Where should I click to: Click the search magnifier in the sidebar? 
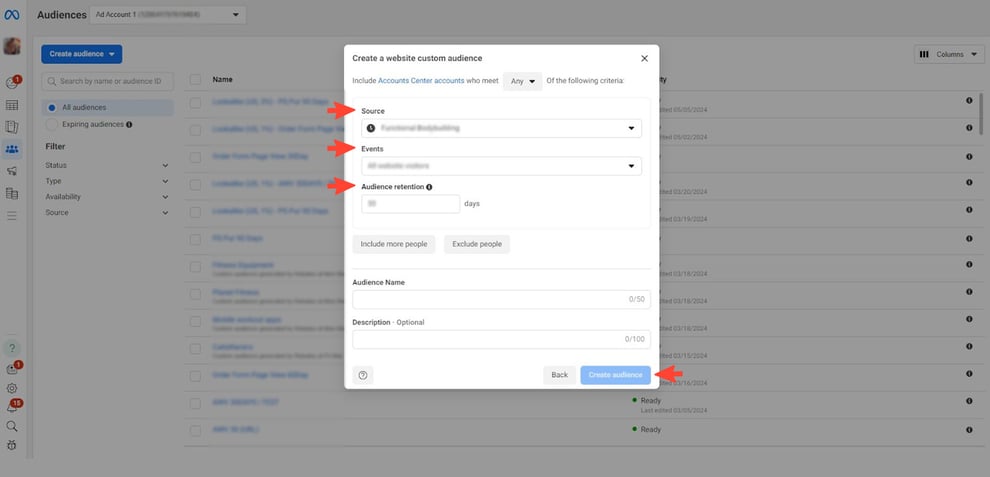(x=12, y=426)
